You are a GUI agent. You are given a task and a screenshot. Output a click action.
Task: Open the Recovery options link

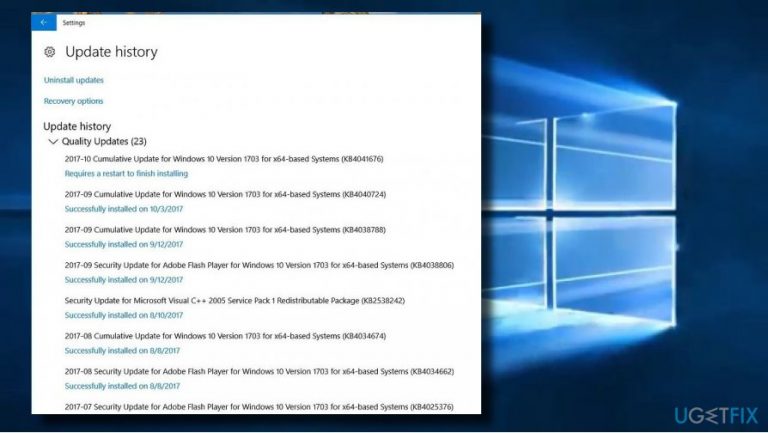pos(73,101)
